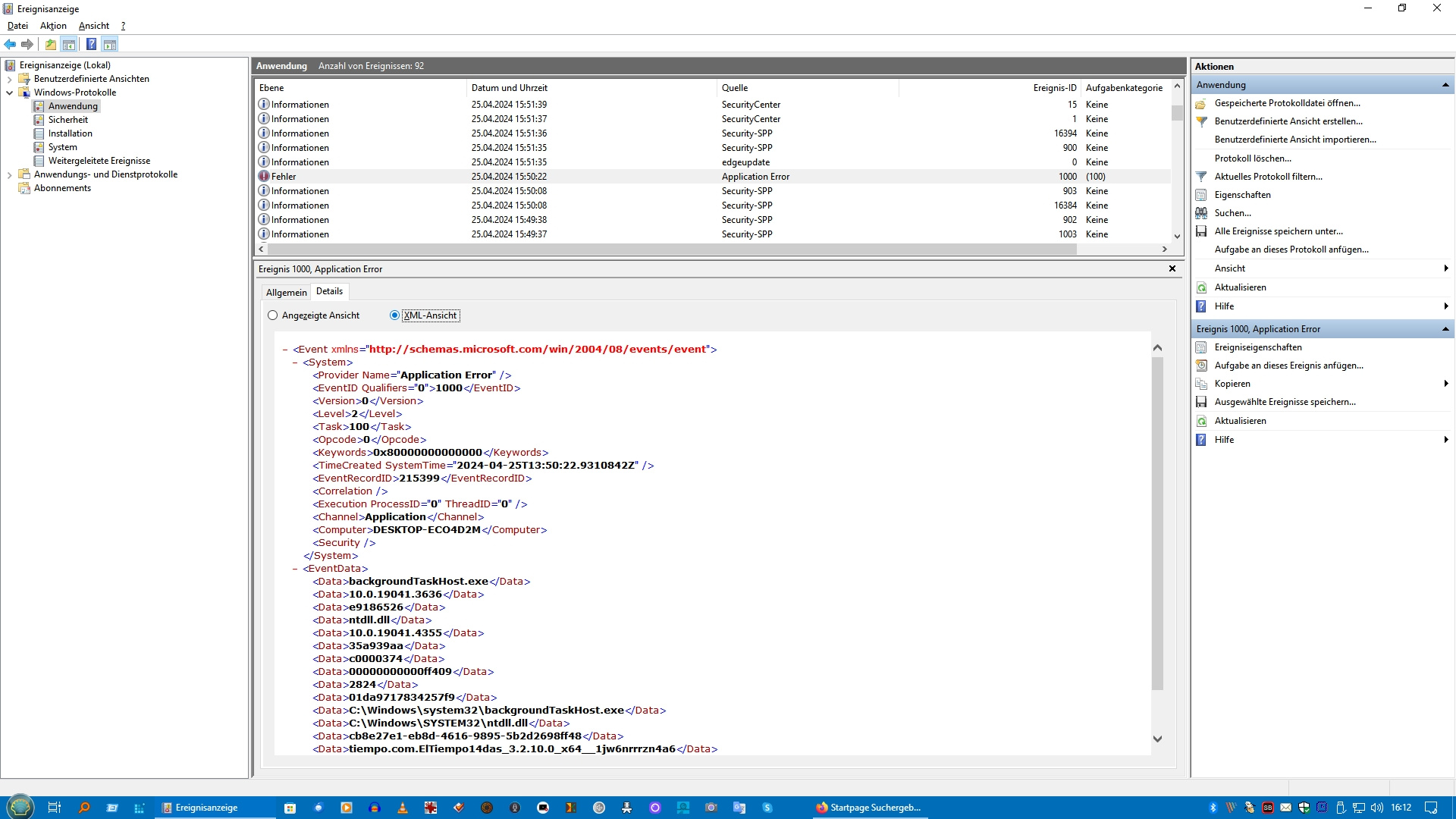Collapse the System XML node
The height and width of the screenshot is (819, 1456).
(295, 362)
